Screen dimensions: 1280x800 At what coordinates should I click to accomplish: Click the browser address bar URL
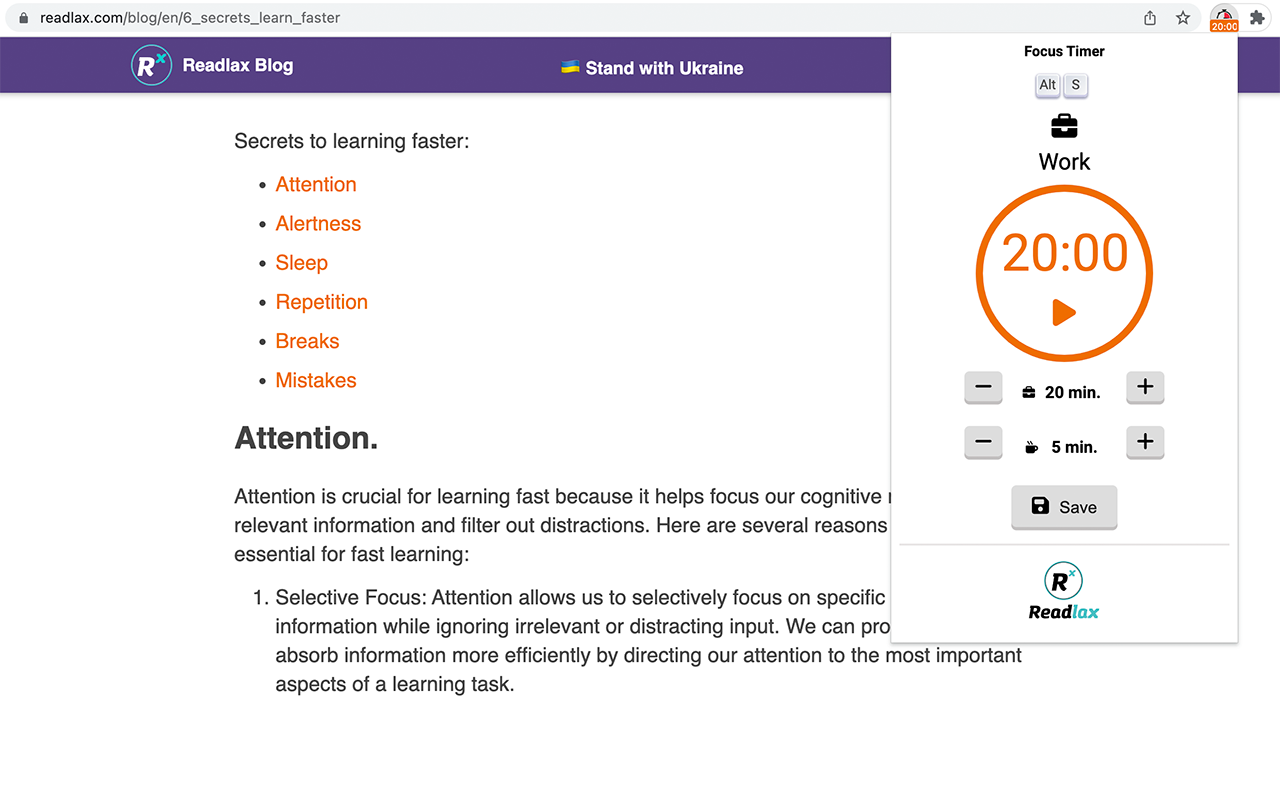(190, 18)
